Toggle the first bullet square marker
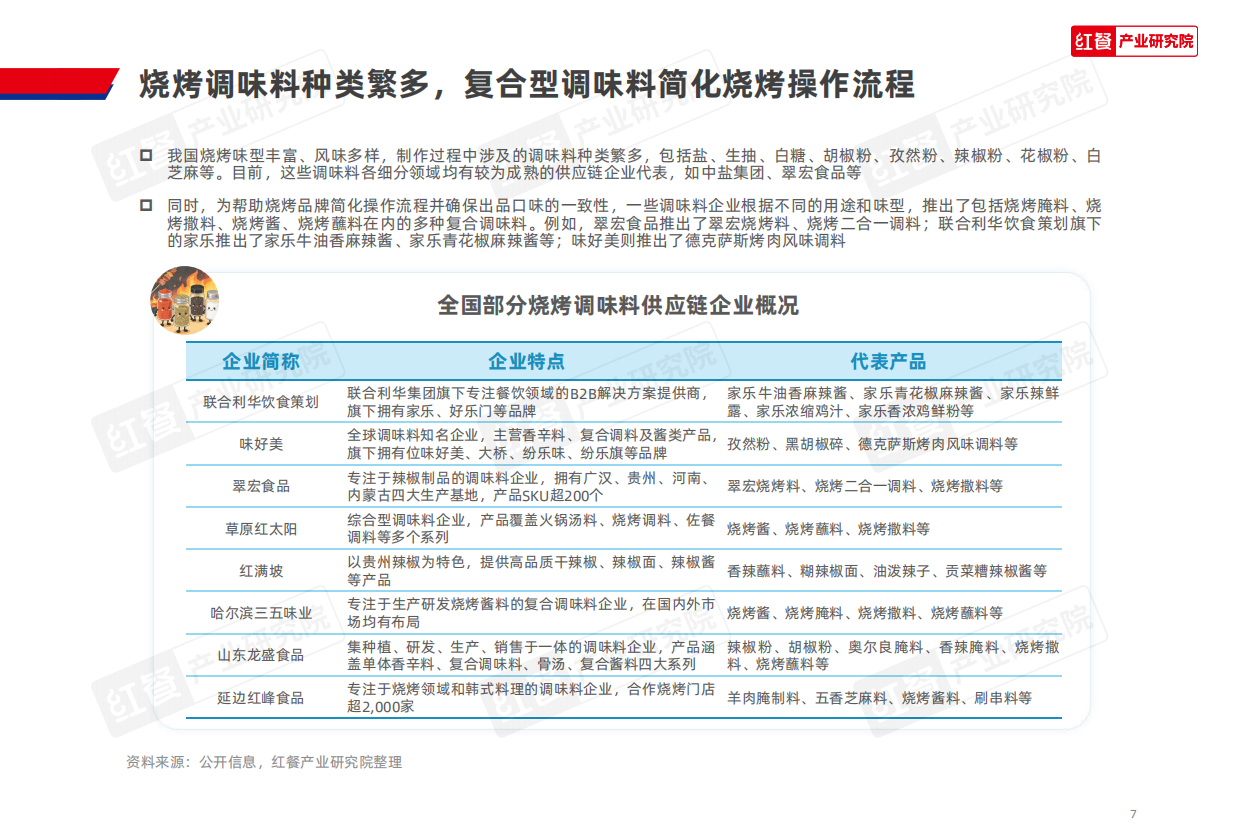 tap(143, 156)
